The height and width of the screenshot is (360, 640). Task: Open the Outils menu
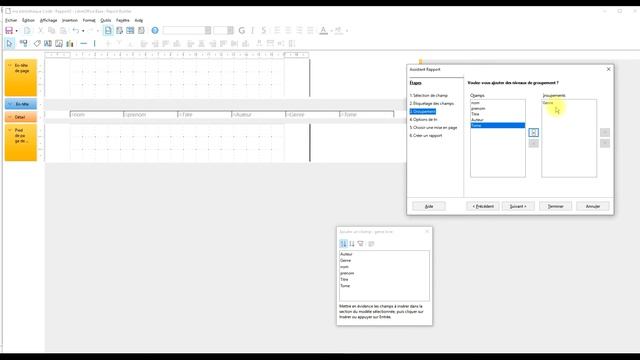(106, 20)
